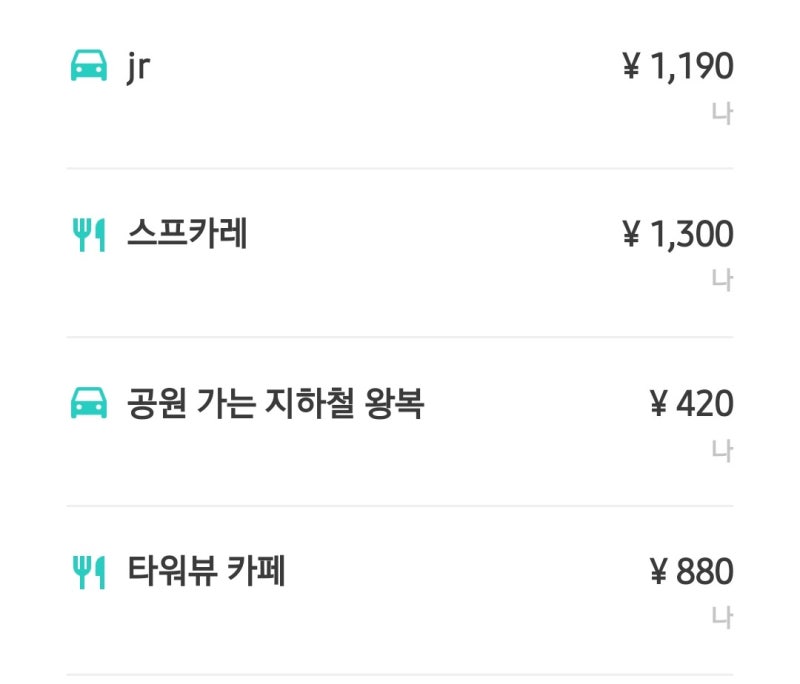Viewport: 800px width, 684px height.
Task: Click the dining icon beside 타워뷰 카페
Action: [89, 572]
